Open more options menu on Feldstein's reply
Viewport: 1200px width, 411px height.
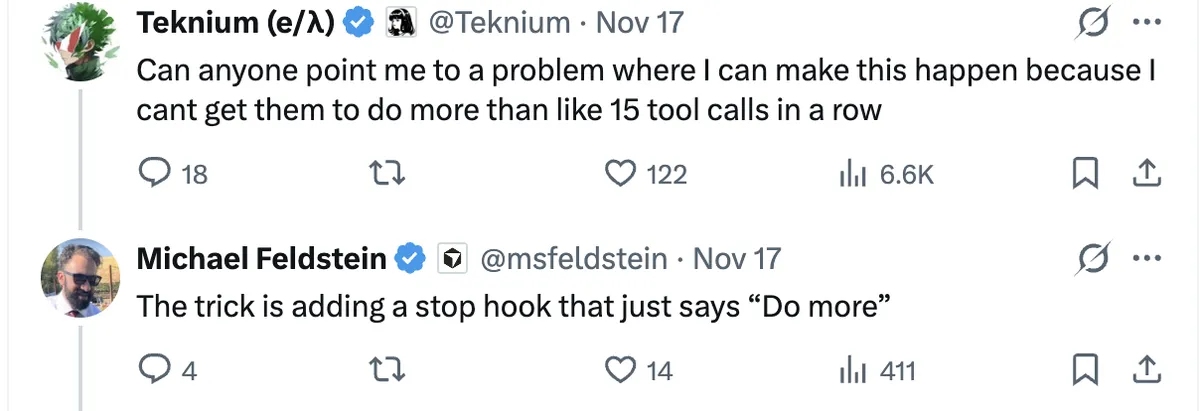click(x=1145, y=259)
